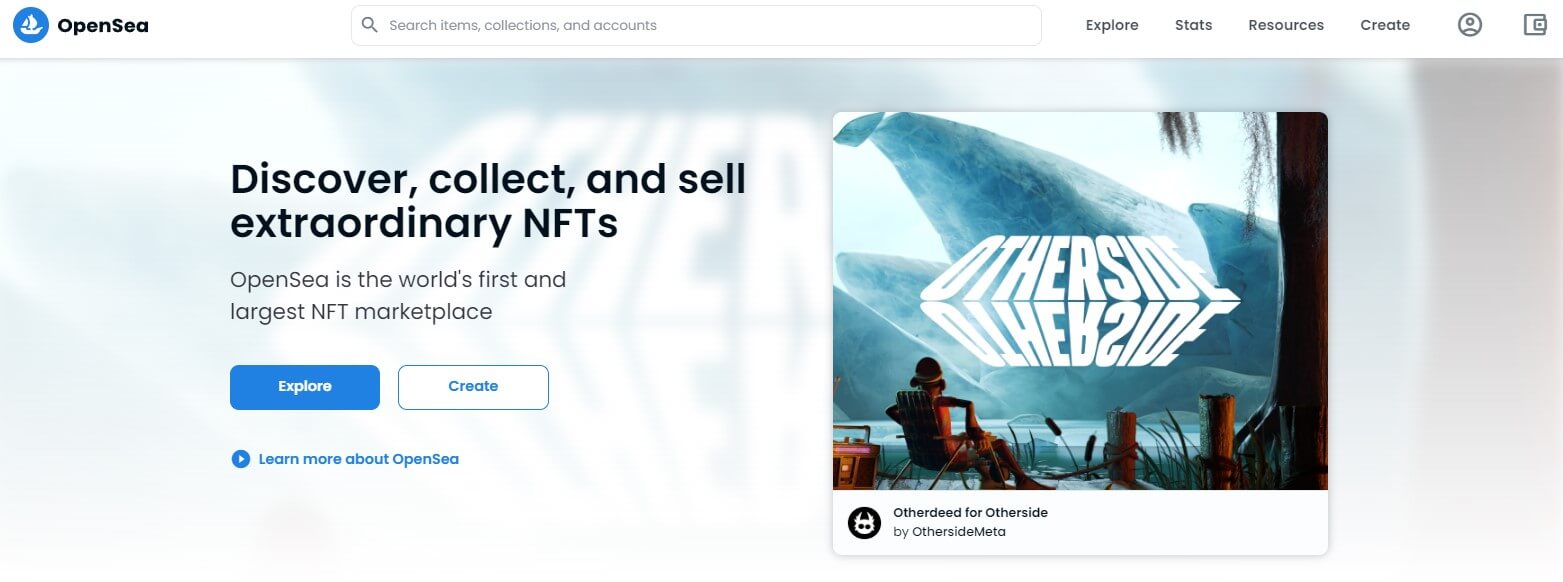The width and height of the screenshot is (1563, 582).
Task: Open the Explore menu in navigation
Action: tap(1112, 25)
